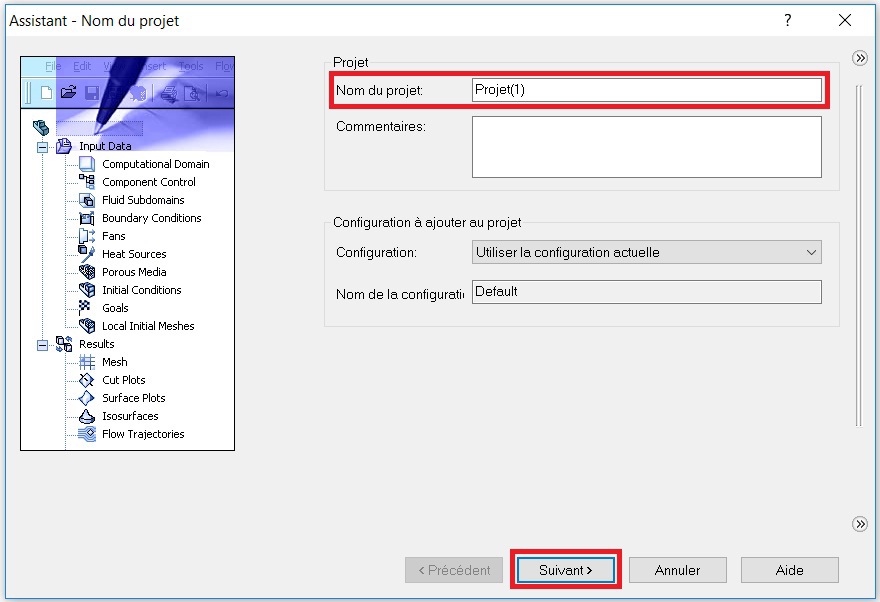Click the upper double-chevron expand button
The width and height of the screenshot is (880, 602).
click(x=860, y=58)
